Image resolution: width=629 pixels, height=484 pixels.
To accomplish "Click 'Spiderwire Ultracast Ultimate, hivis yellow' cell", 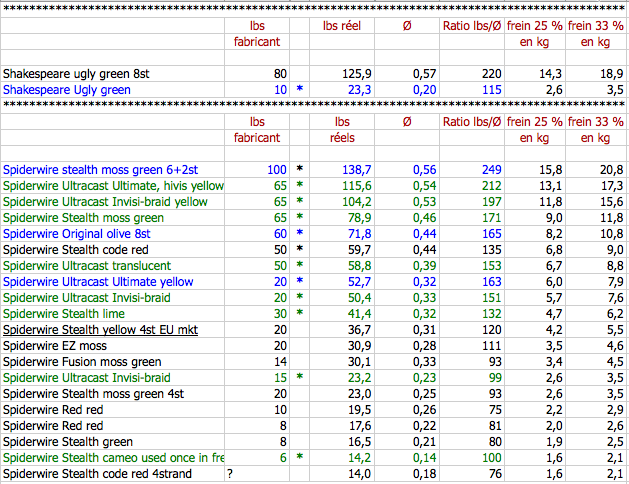I will click(113, 186).
